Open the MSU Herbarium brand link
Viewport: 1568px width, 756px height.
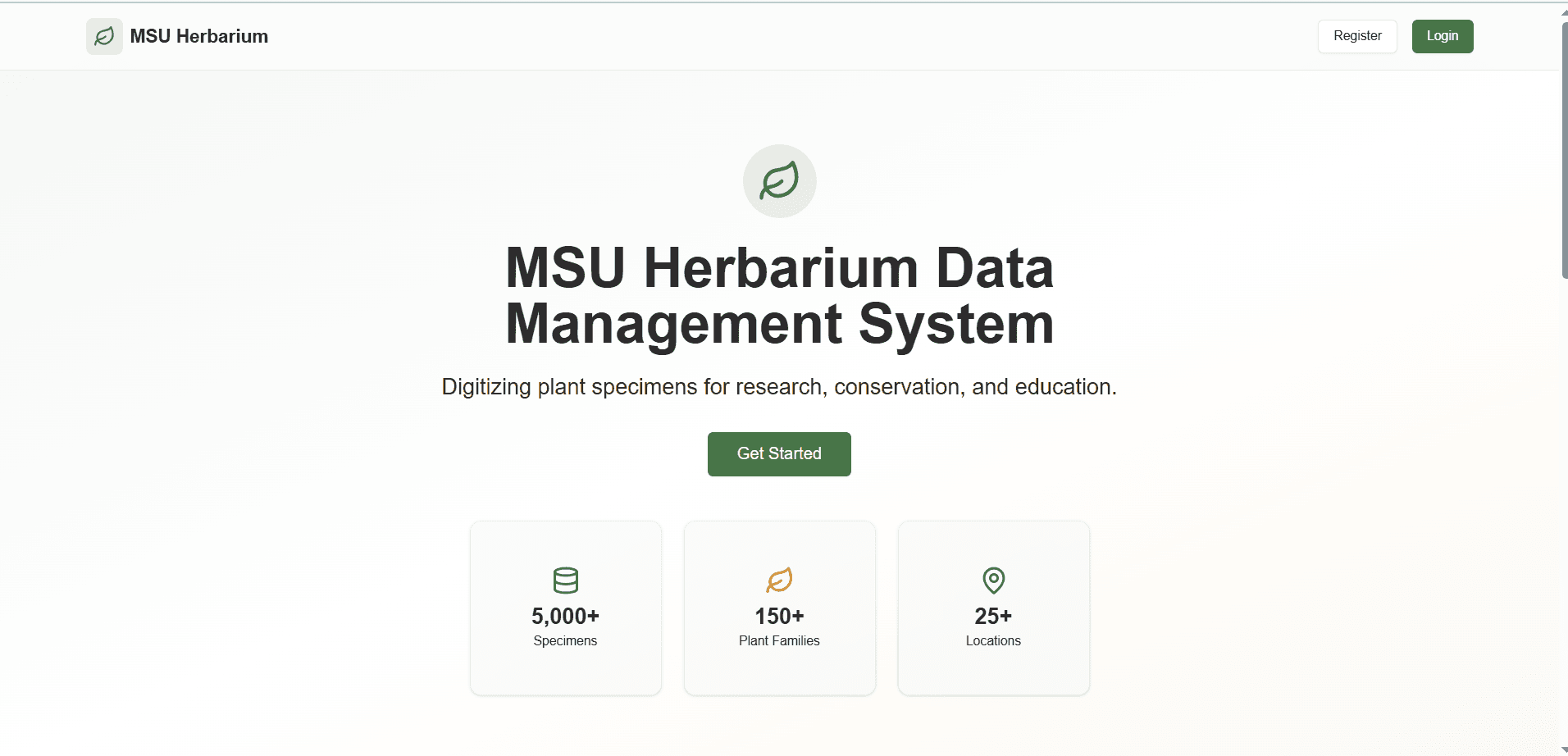[x=177, y=36]
